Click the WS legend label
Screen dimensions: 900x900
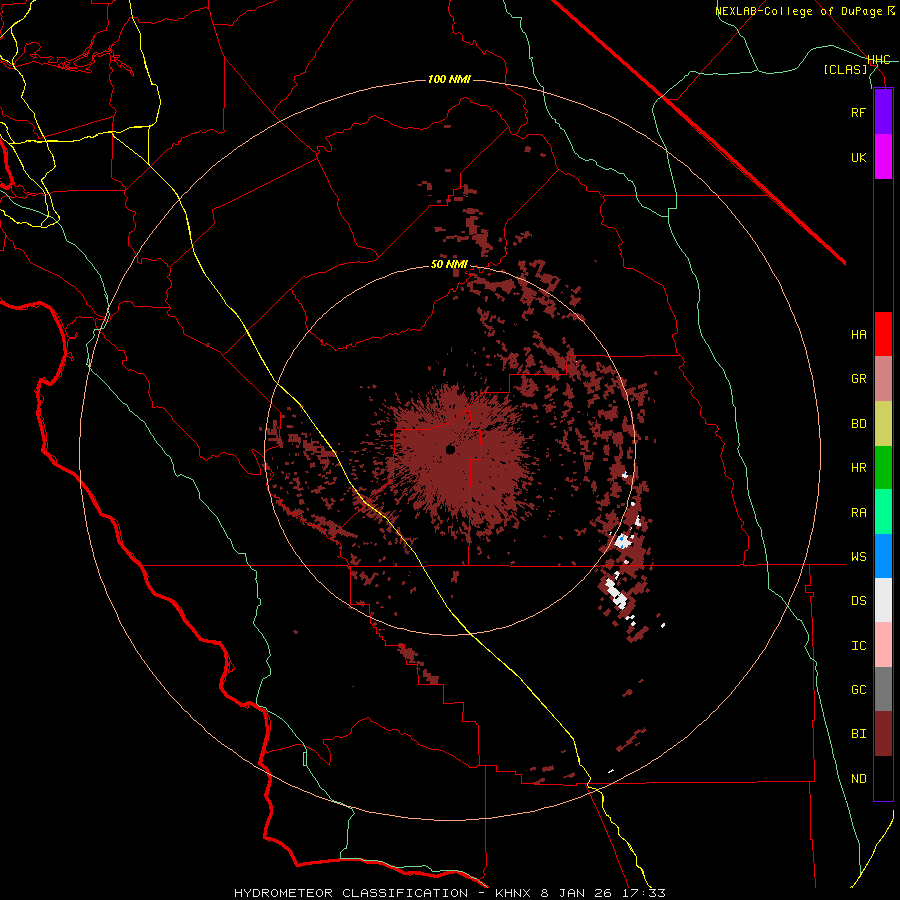click(x=858, y=557)
